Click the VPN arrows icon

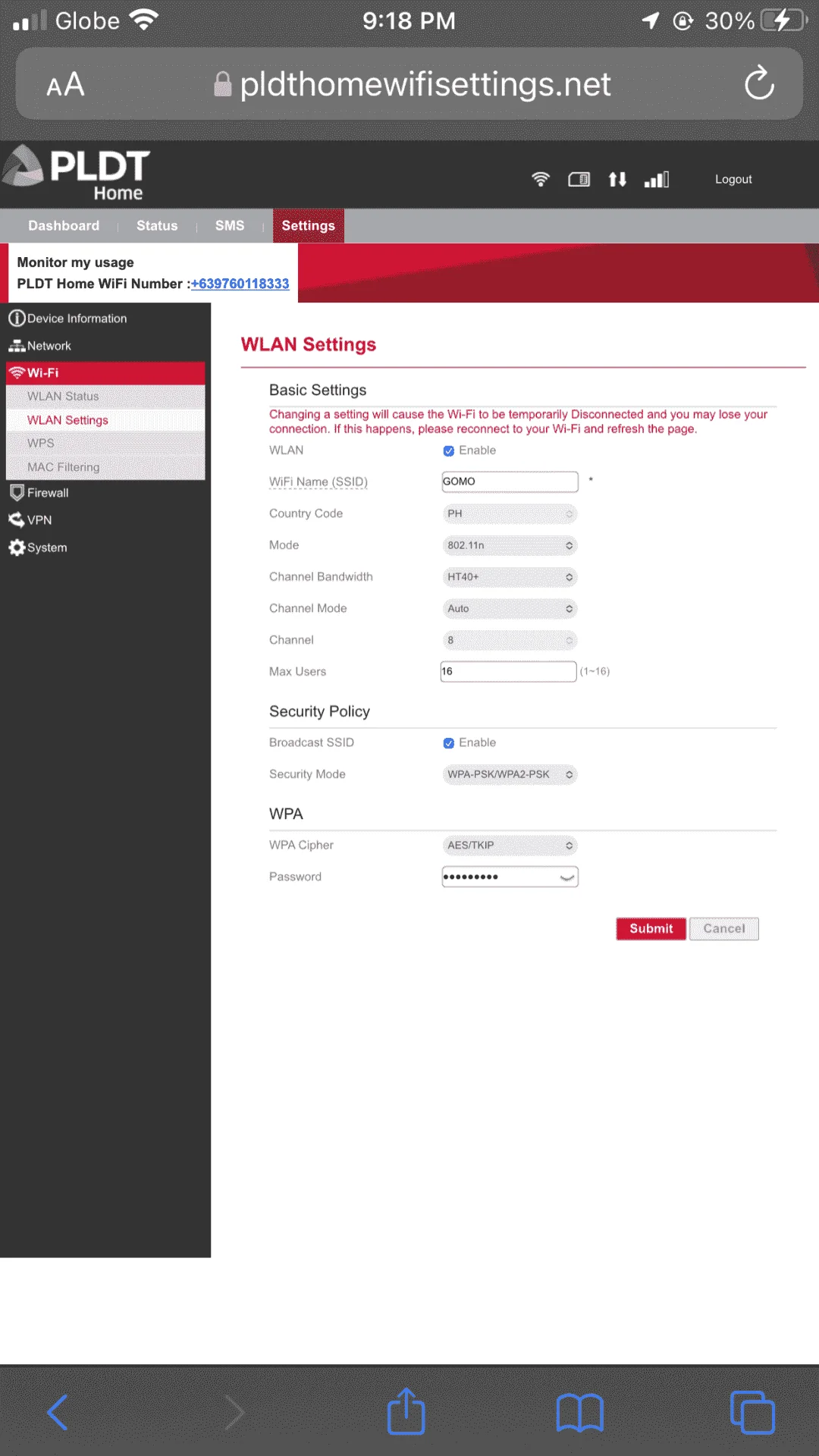click(17, 520)
